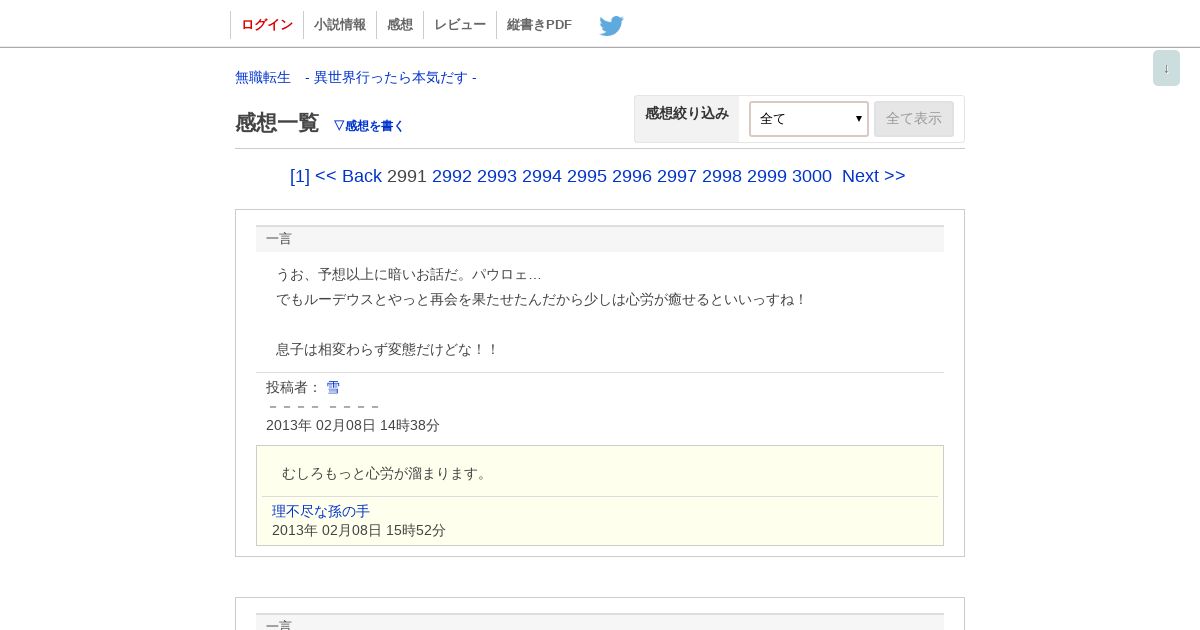Open the 小説情報 menu item
Screen dimensions: 1200x630
(340, 25)
